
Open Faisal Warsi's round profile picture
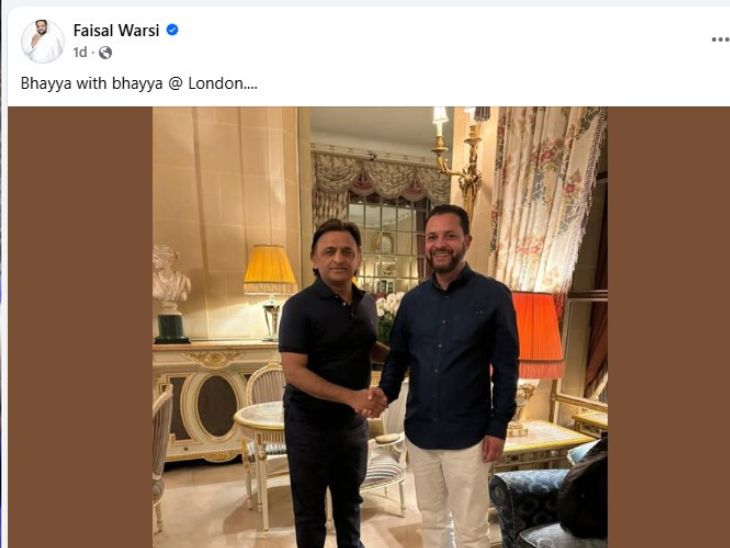pyautogui.click(x=42, y=41)
